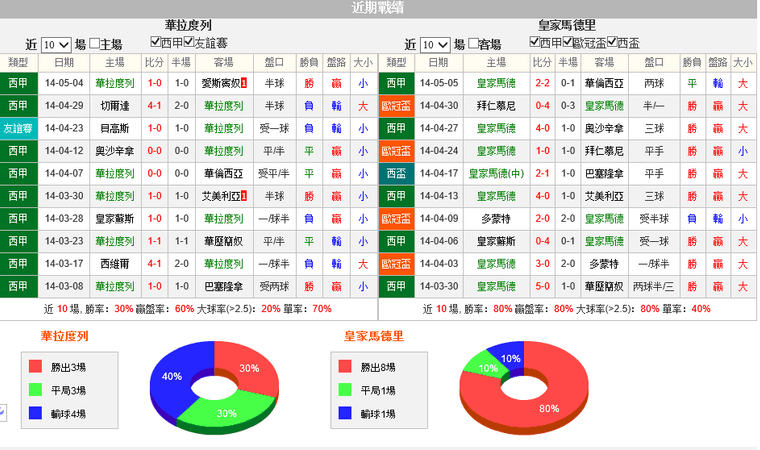
Task: Click 受兩球 handicap in 14-03-08 row
Action: point(274,286)
